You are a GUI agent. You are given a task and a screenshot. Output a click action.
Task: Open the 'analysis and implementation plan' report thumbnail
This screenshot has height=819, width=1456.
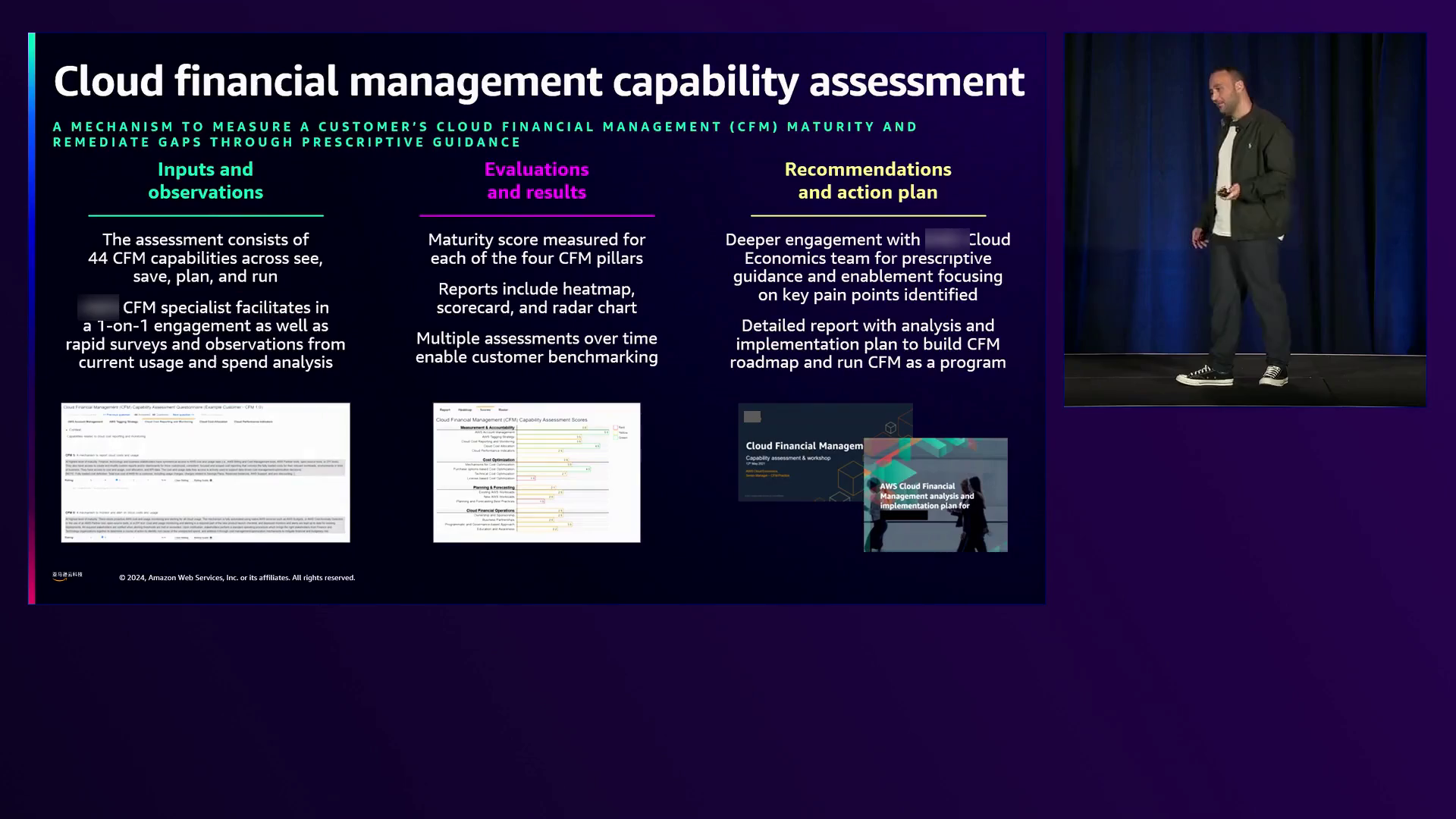[x=936, y=494]
